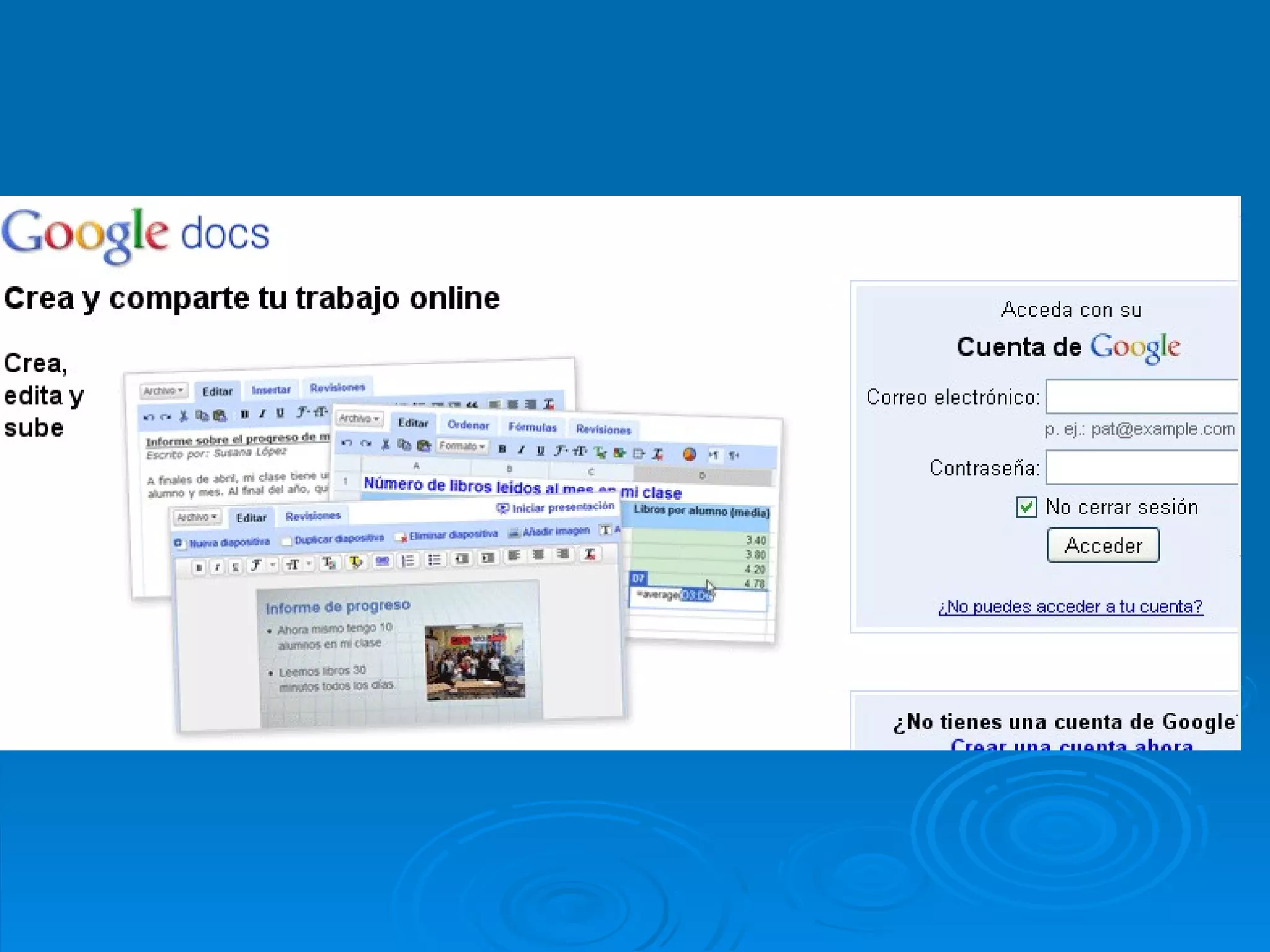Click the Nueva diapositiva icon
The width and height of the screenshot is (1270, 952).
pos(179,544)
